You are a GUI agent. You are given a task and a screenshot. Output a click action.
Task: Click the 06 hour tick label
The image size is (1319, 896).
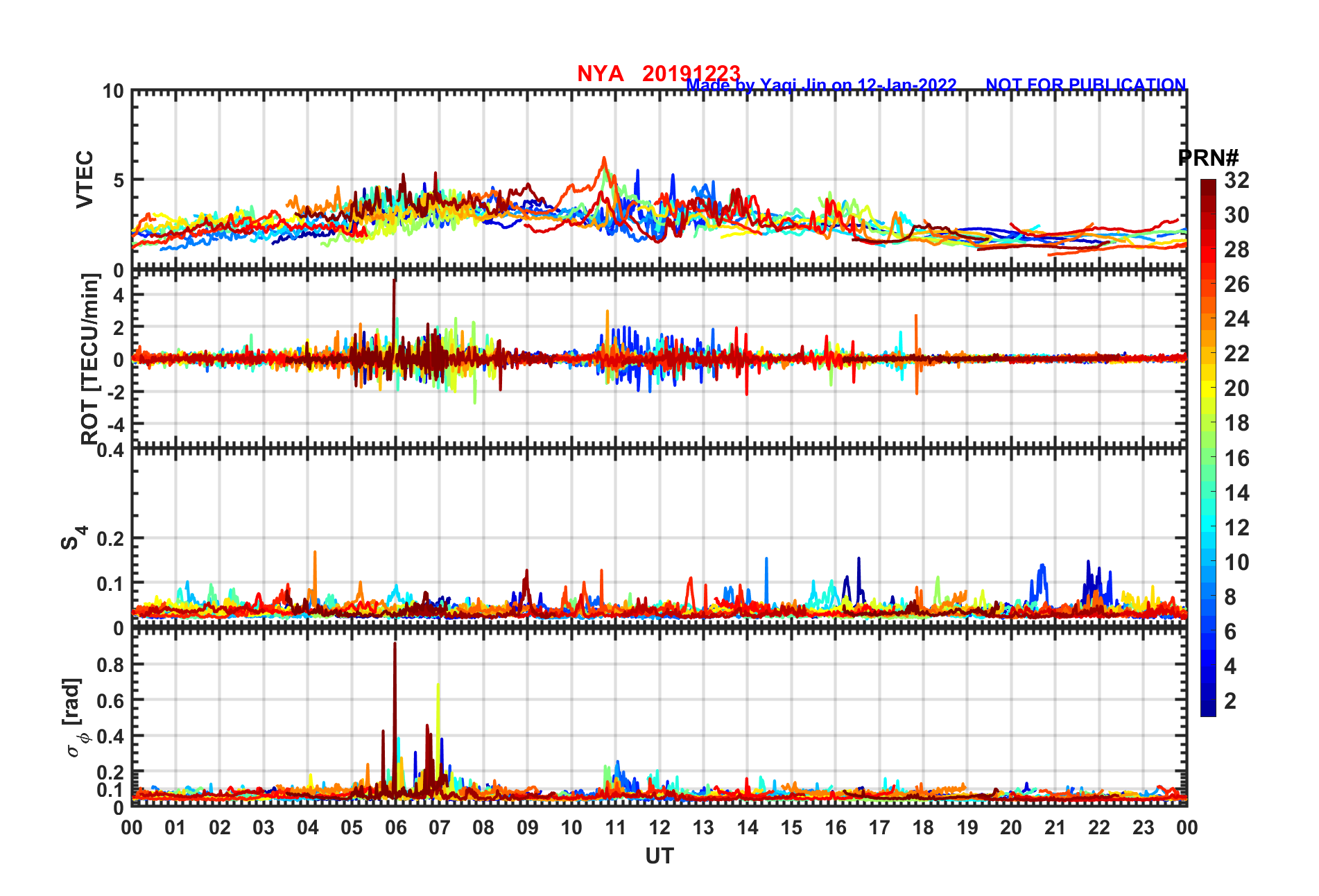(395, 827)
